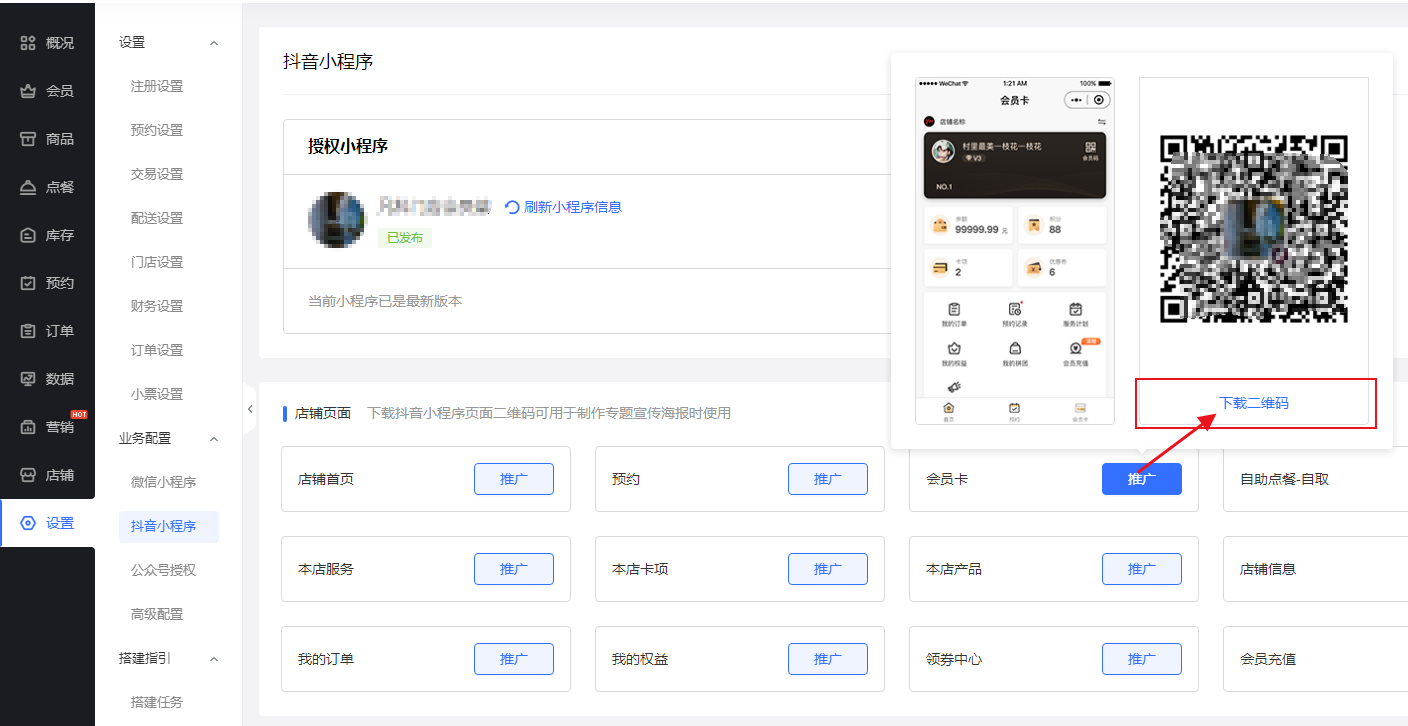The height and width of the screenshot is (726, 1408).
Task: Open 搭建任务 under 搭建指引
Action: (157, 702)
